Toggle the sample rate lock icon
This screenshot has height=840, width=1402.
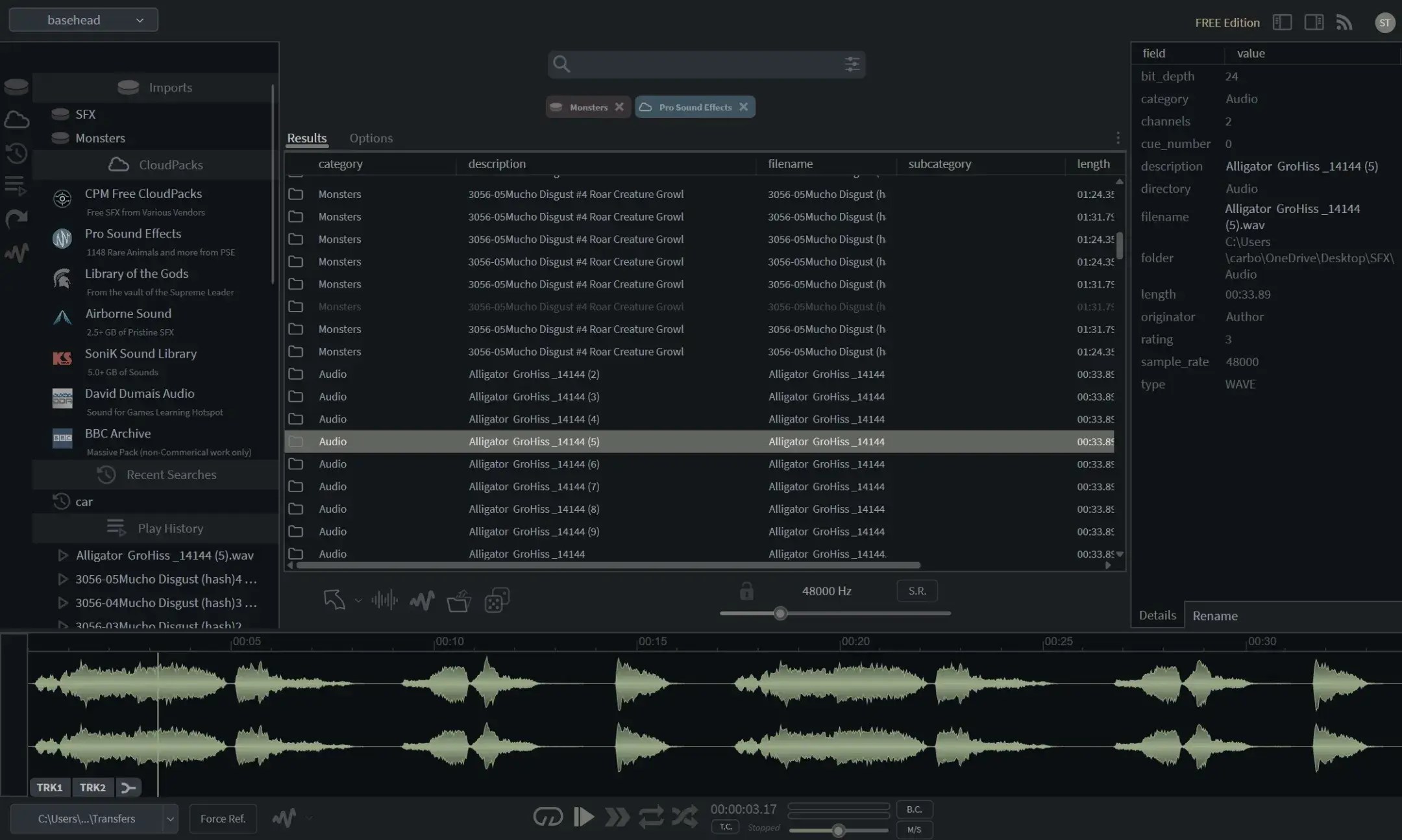pos(746,591)
